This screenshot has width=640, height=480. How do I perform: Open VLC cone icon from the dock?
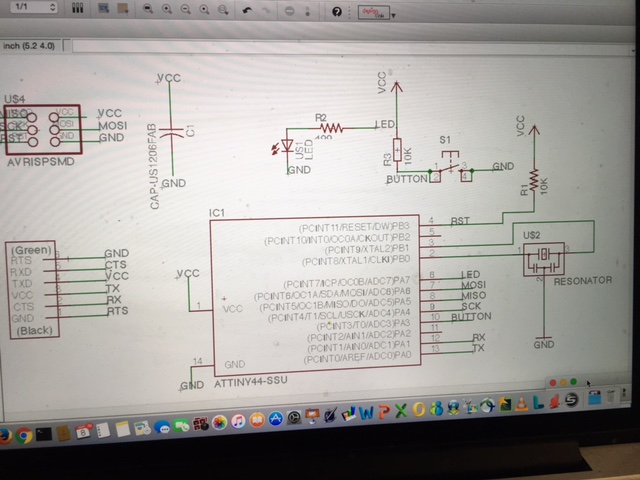click(x=521, y=403)
